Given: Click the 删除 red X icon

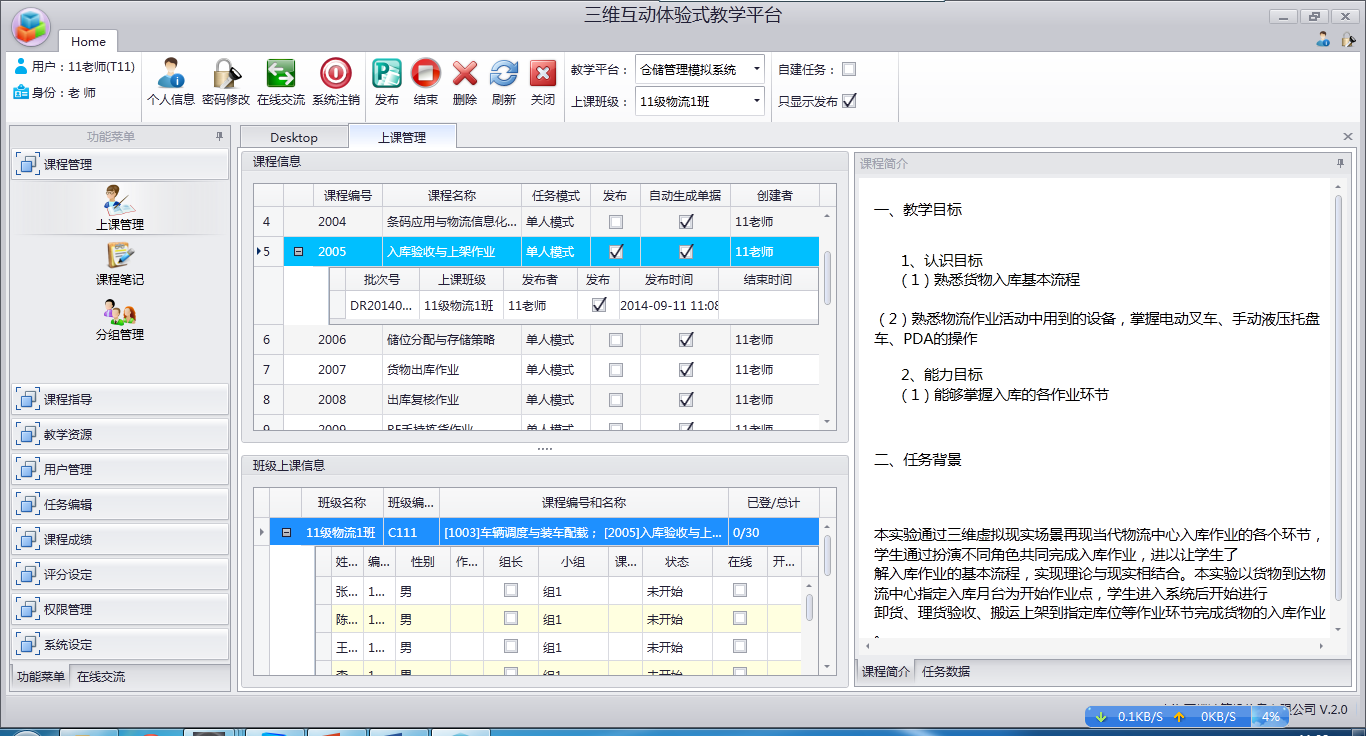Looking at the screenshot, I should 465,74.
